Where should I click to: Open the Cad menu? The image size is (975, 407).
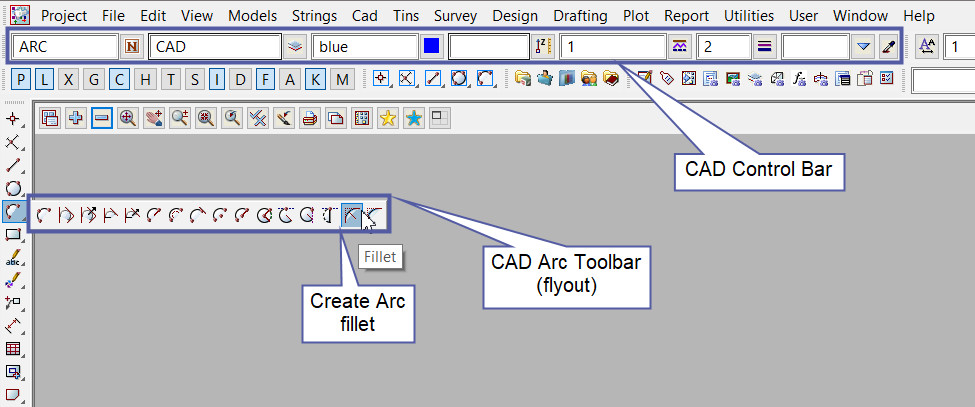365,16
